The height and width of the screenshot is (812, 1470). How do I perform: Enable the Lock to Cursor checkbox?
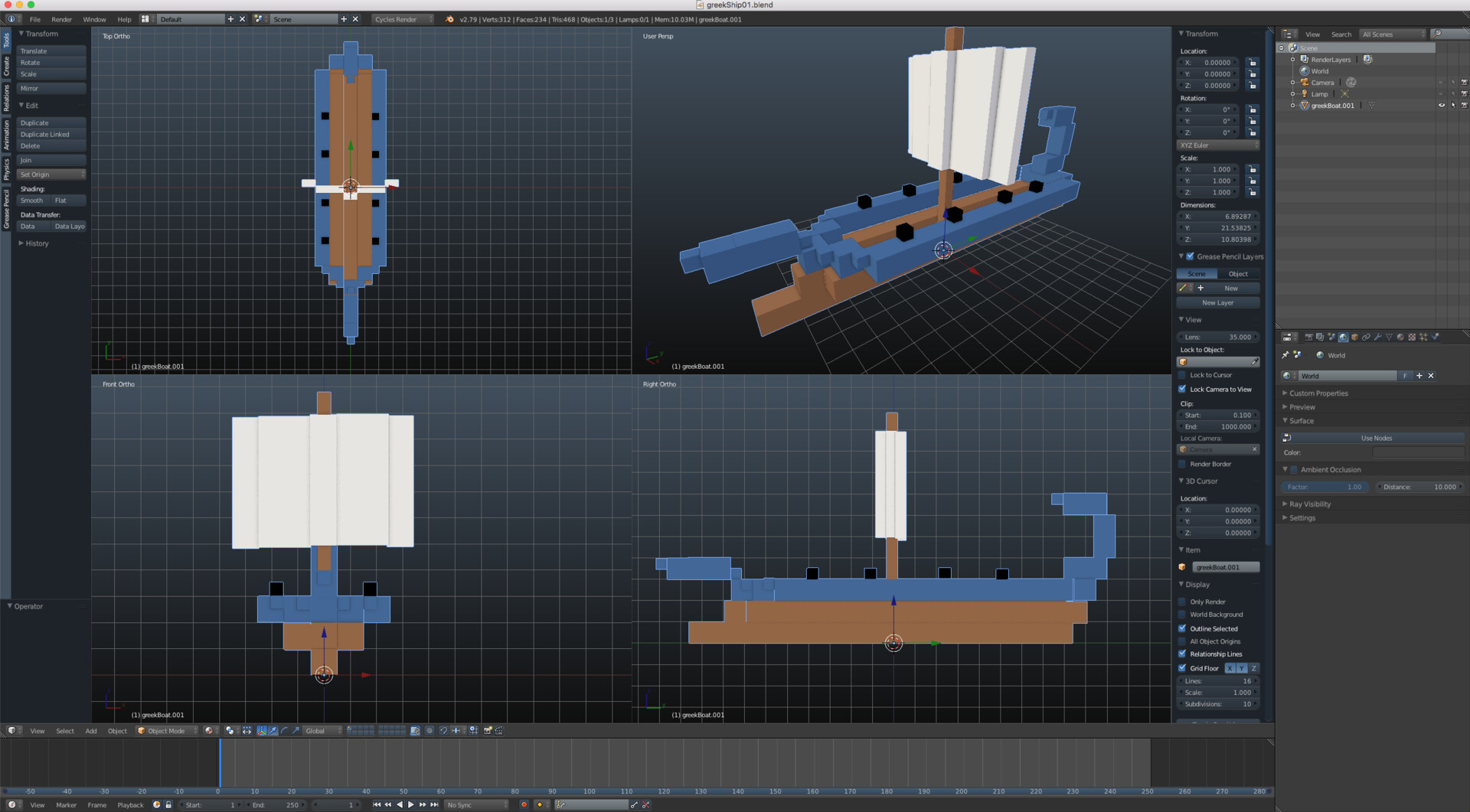coord(1183,375)
